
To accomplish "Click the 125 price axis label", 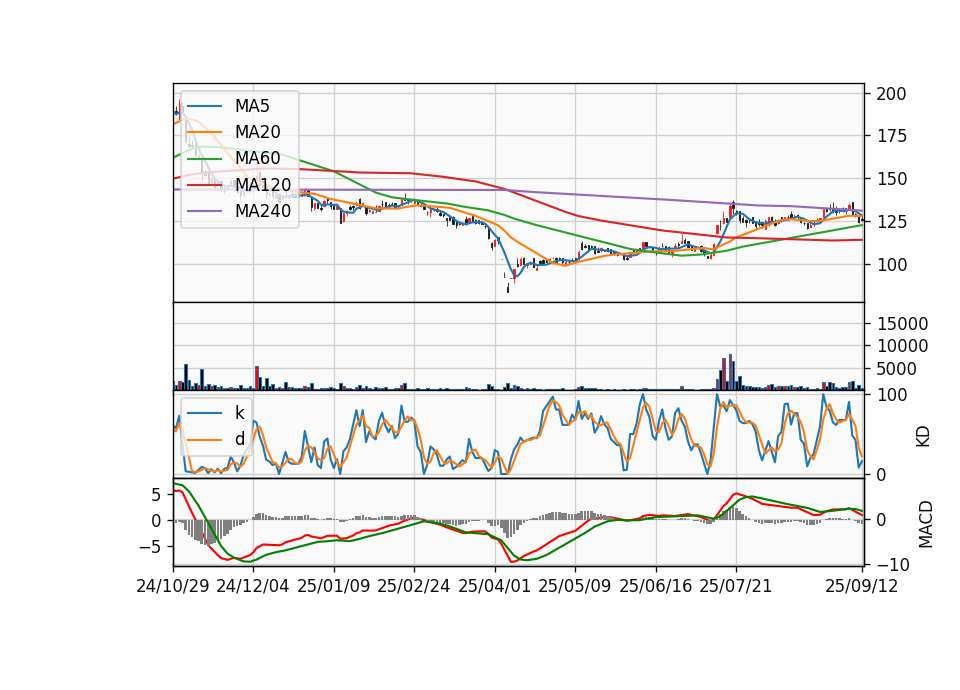I will coord(891,222).
